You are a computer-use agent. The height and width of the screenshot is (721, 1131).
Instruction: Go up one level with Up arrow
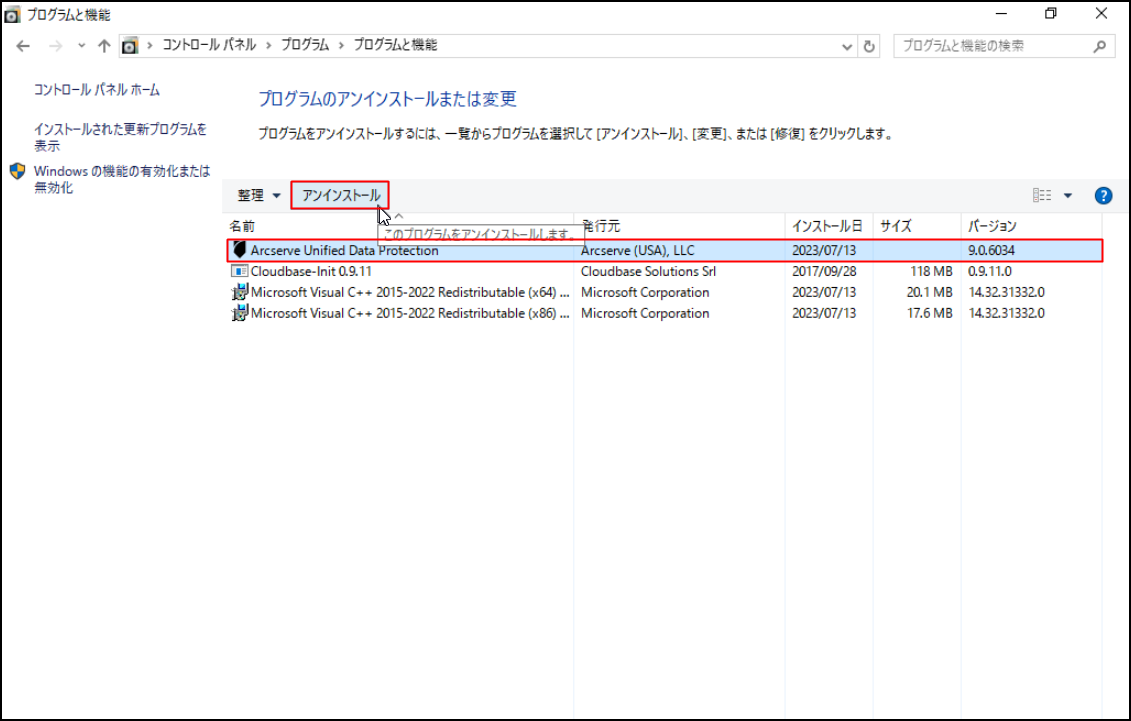(105, 46)
